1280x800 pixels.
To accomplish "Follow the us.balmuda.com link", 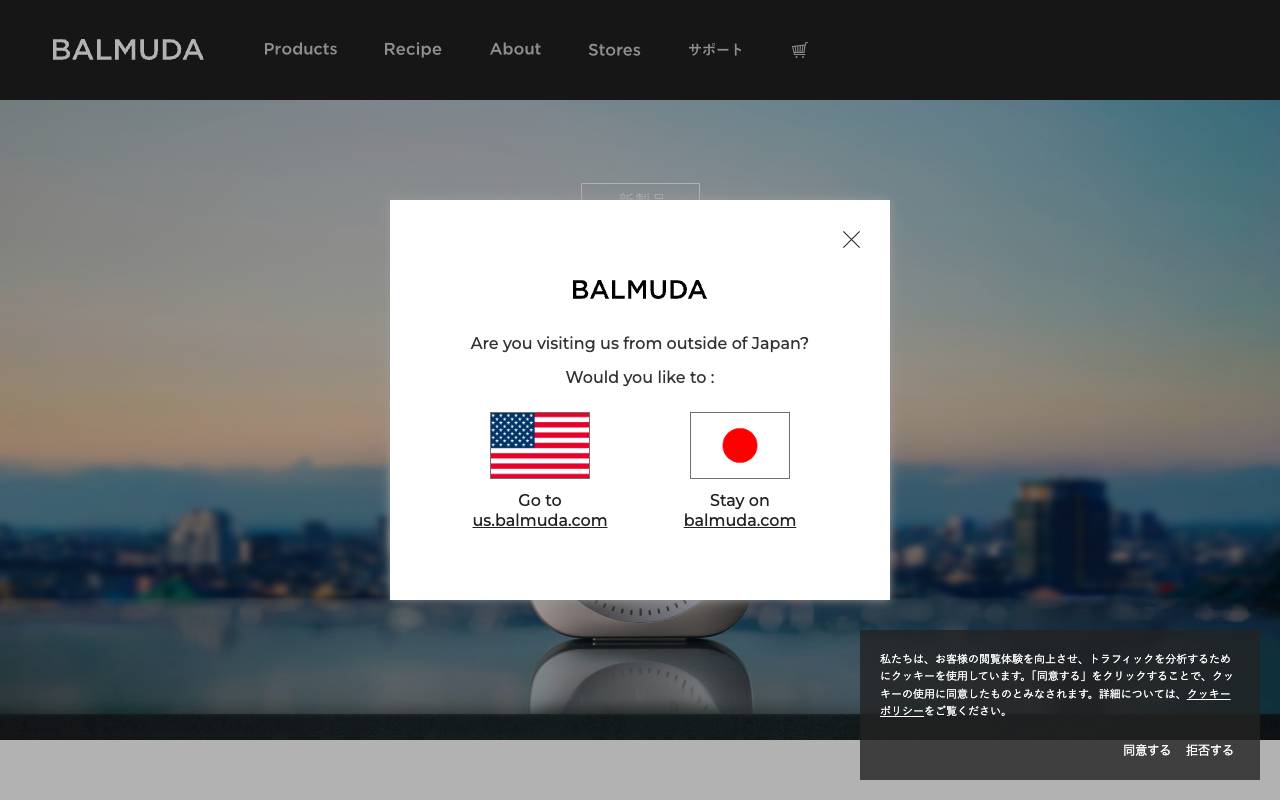I will point(540,520).
